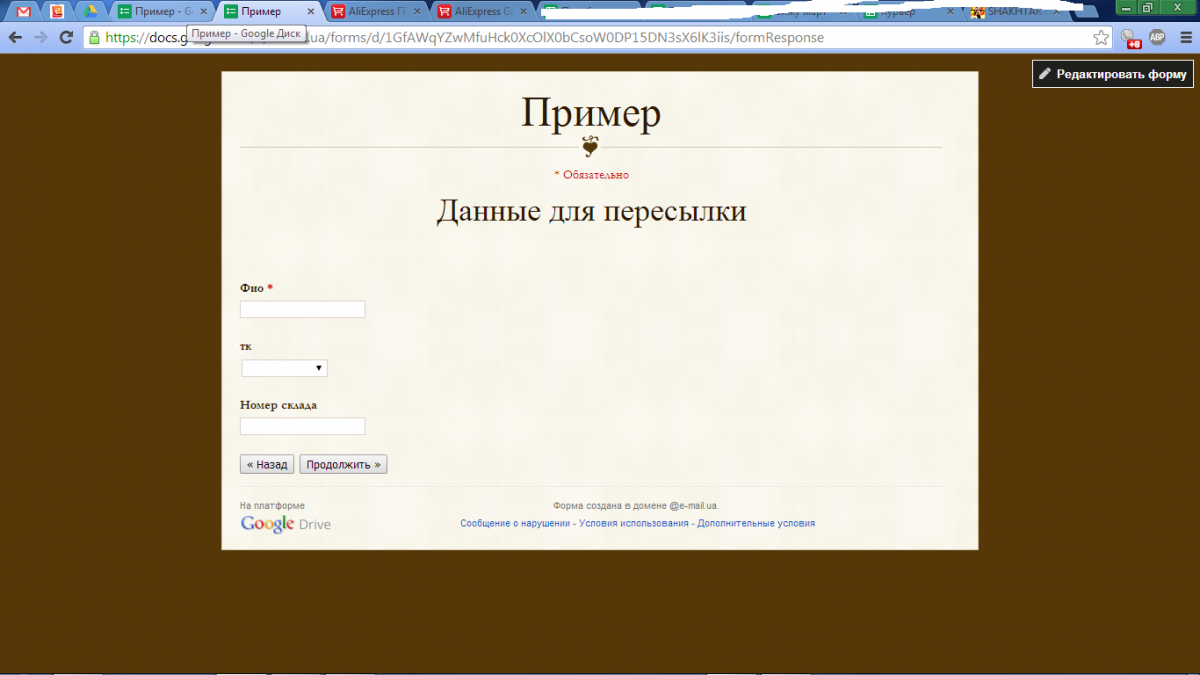Open the pinned orange tab next to Gmail

click(57, 12)
